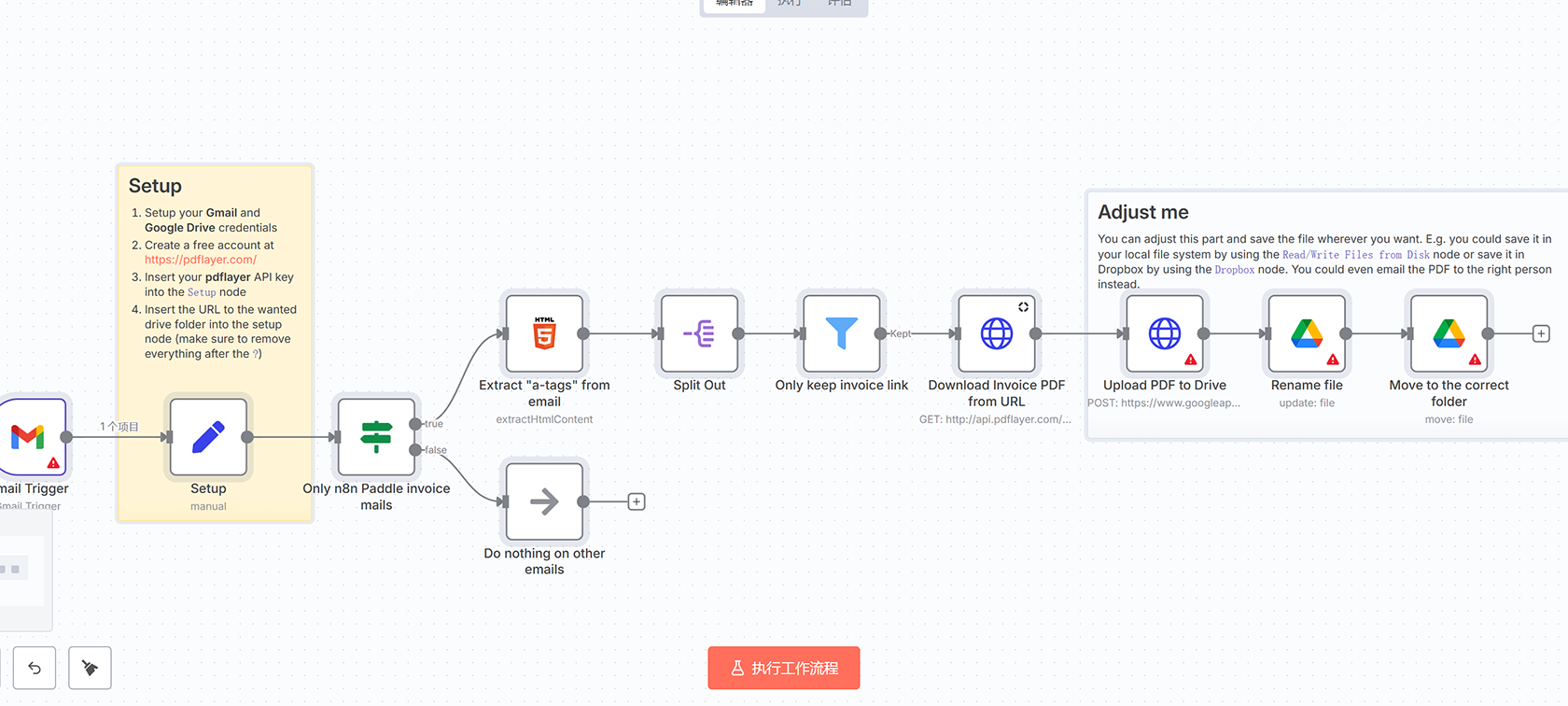Click the undo arrow button
The width and height of the screenshot is (1568, 706).
pos(35,668)
